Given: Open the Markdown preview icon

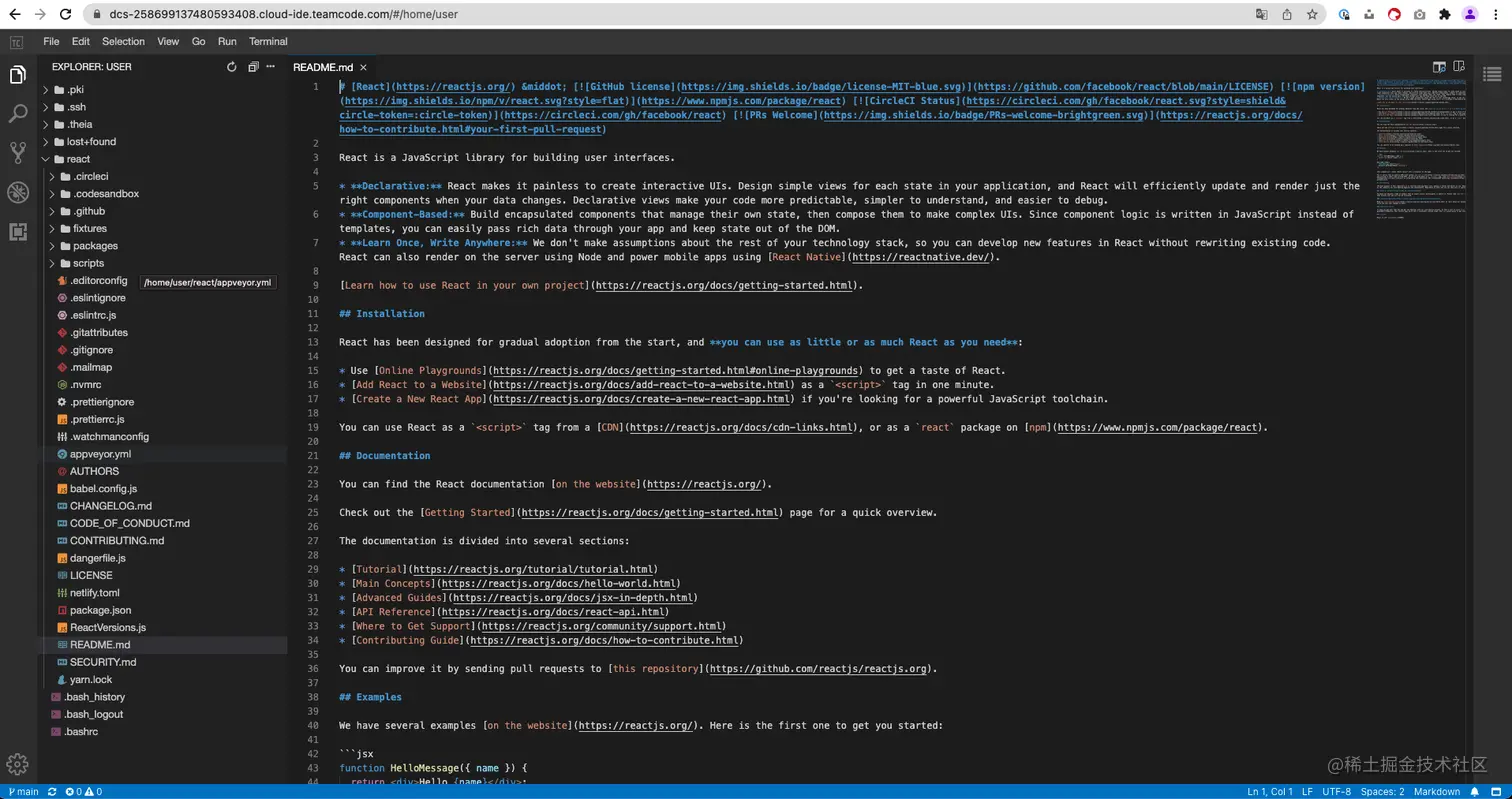Looking at the screenshot, I should click(x=1439, y=67).
